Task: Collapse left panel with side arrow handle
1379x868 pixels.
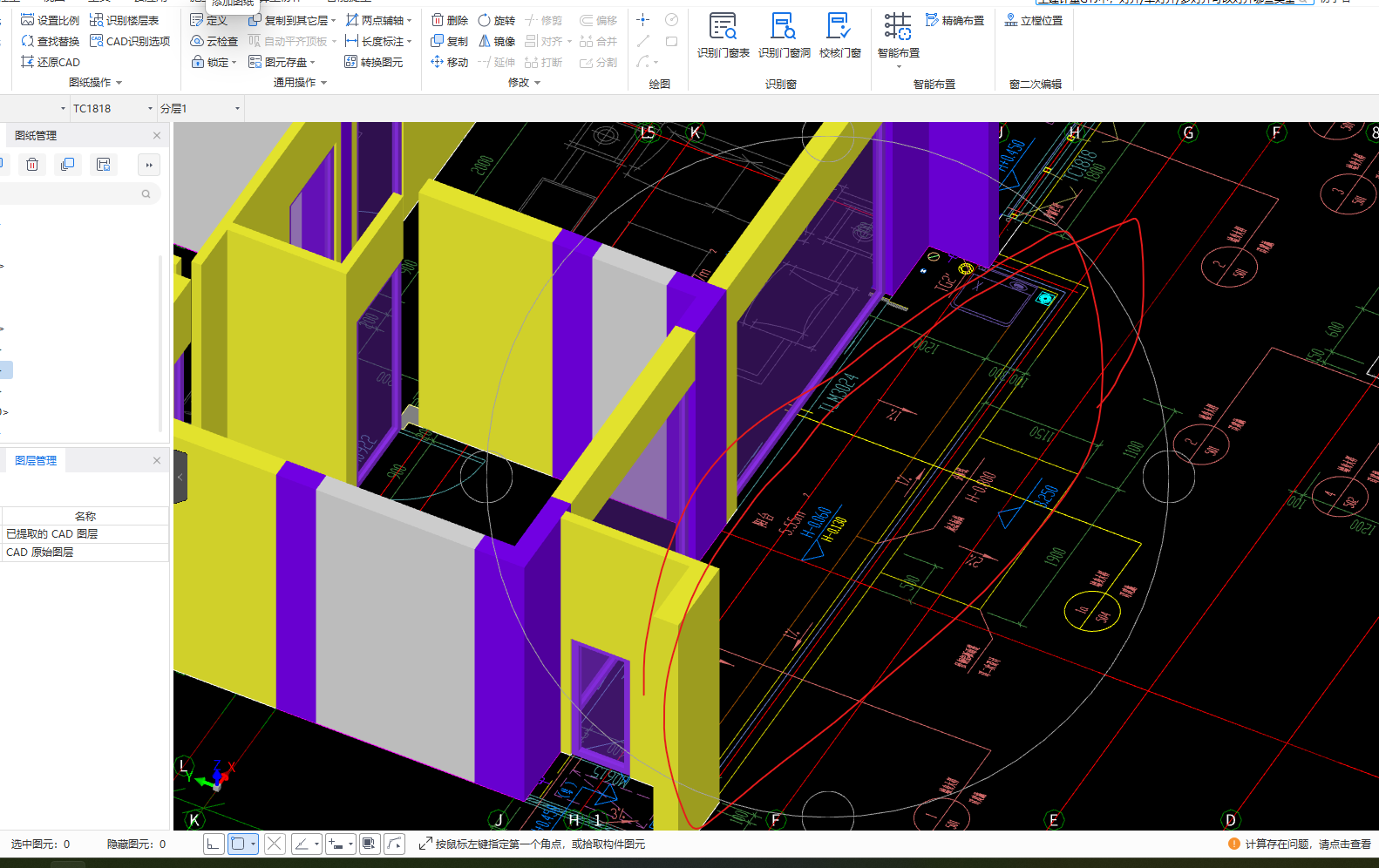Action: coord(180,477)
